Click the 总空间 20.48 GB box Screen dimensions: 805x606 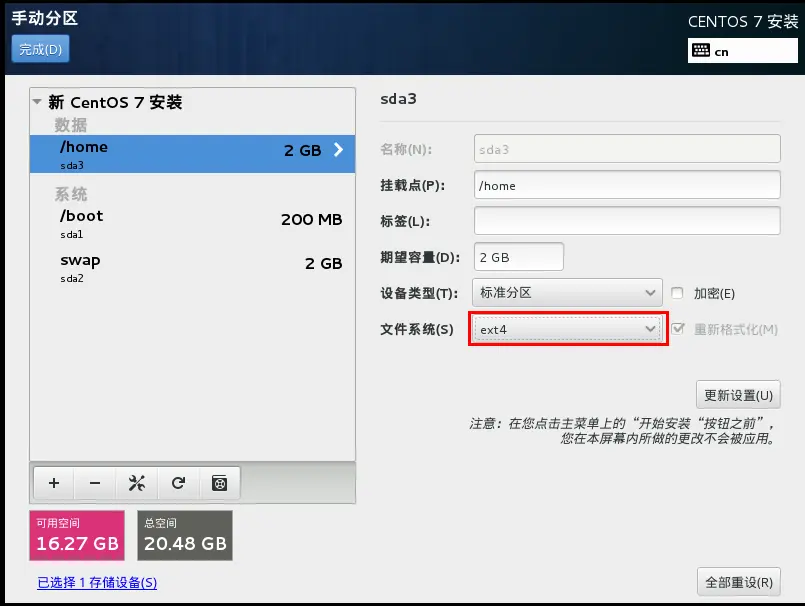[185, 535]
